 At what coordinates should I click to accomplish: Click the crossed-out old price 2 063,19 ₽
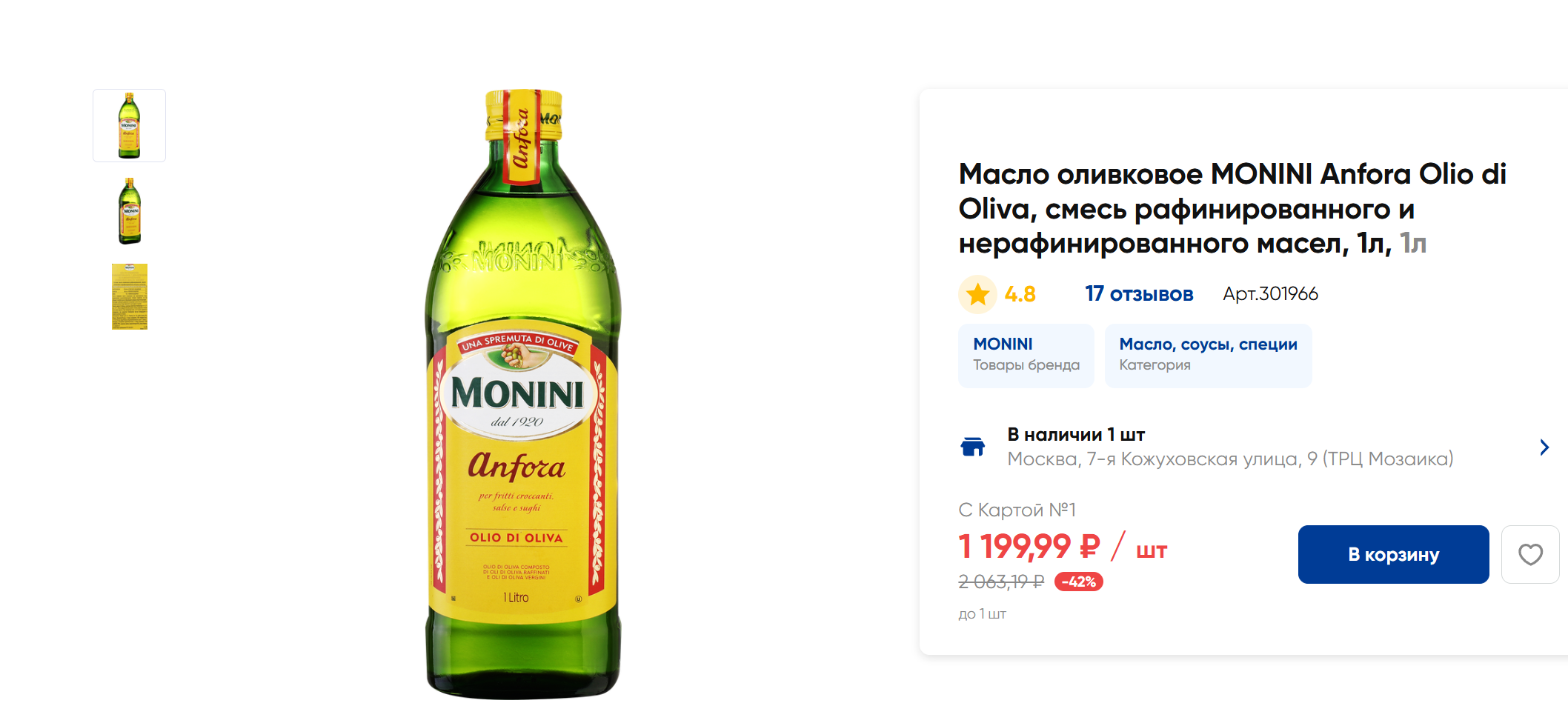tap(1001, 582)
